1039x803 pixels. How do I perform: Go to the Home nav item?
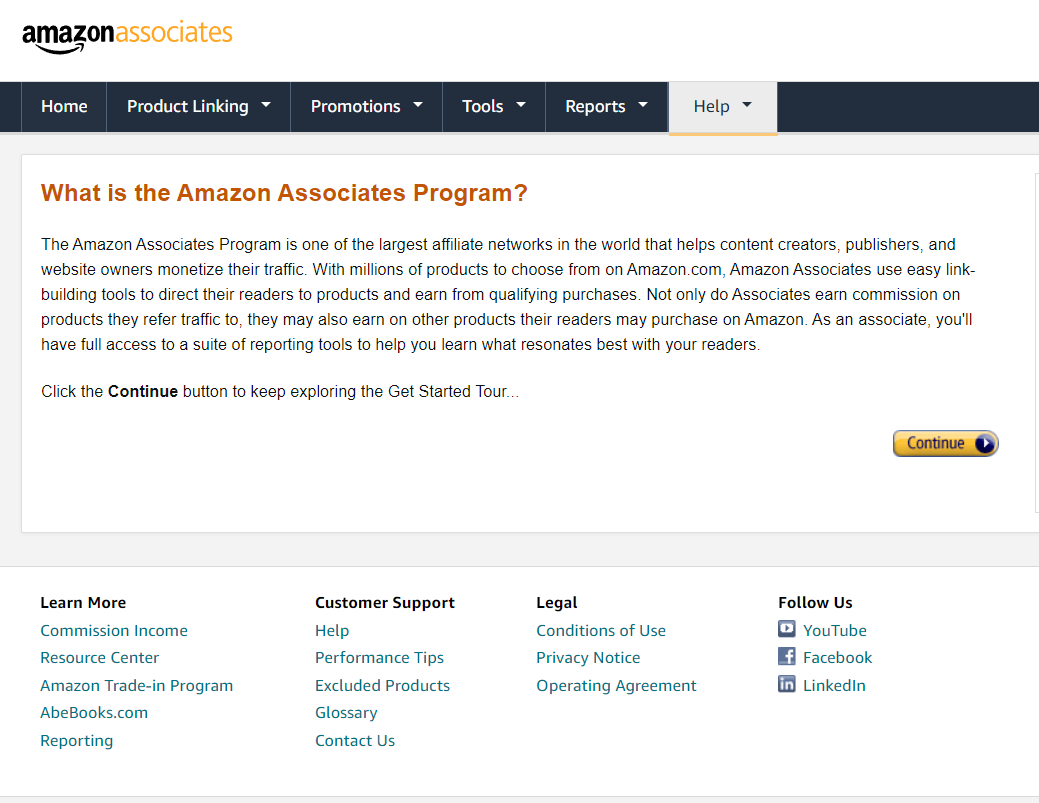coord(64,107)
